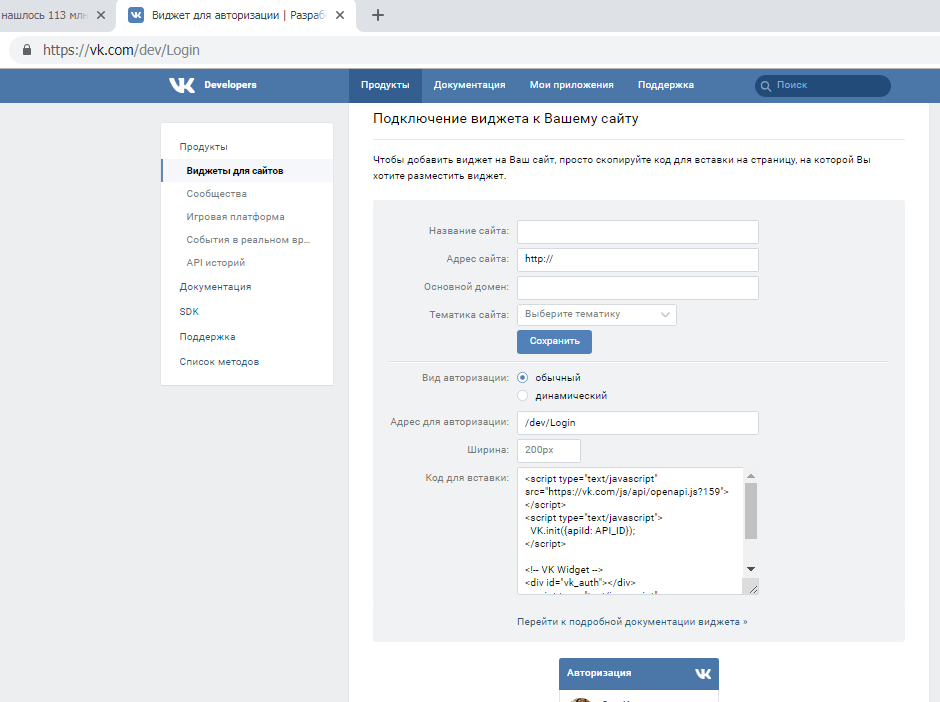Click the Поиск search box in the header
The image size is (940, 702).
coord(822,86)
